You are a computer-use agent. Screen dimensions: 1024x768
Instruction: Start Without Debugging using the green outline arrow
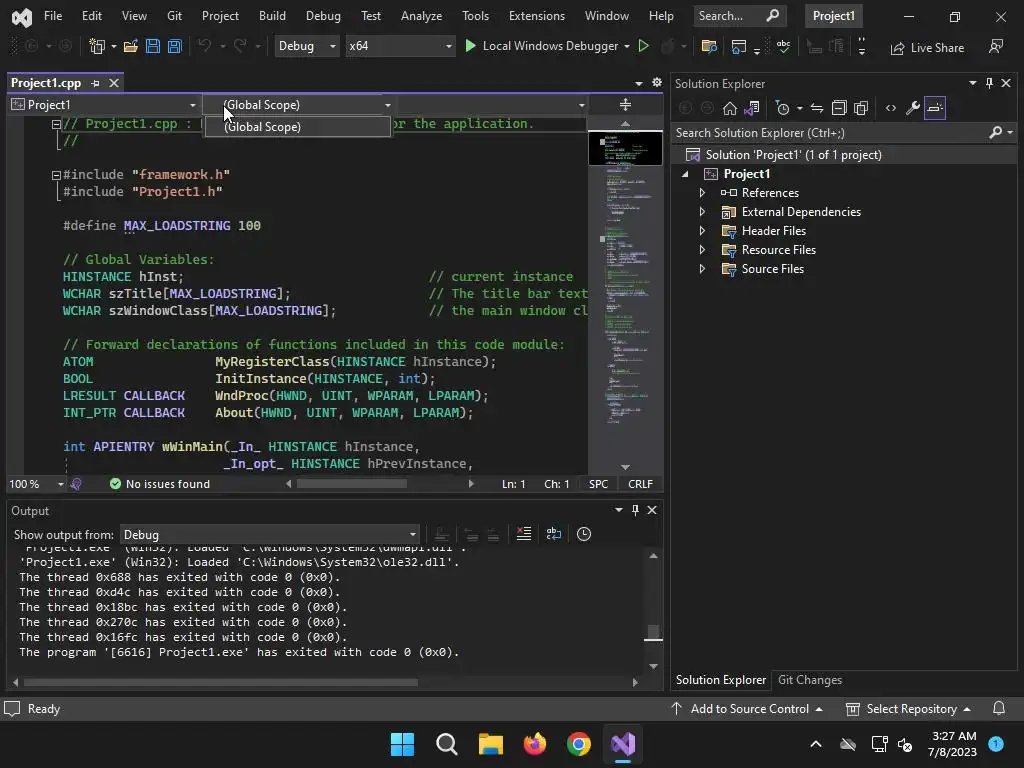[x=643, y=46]
